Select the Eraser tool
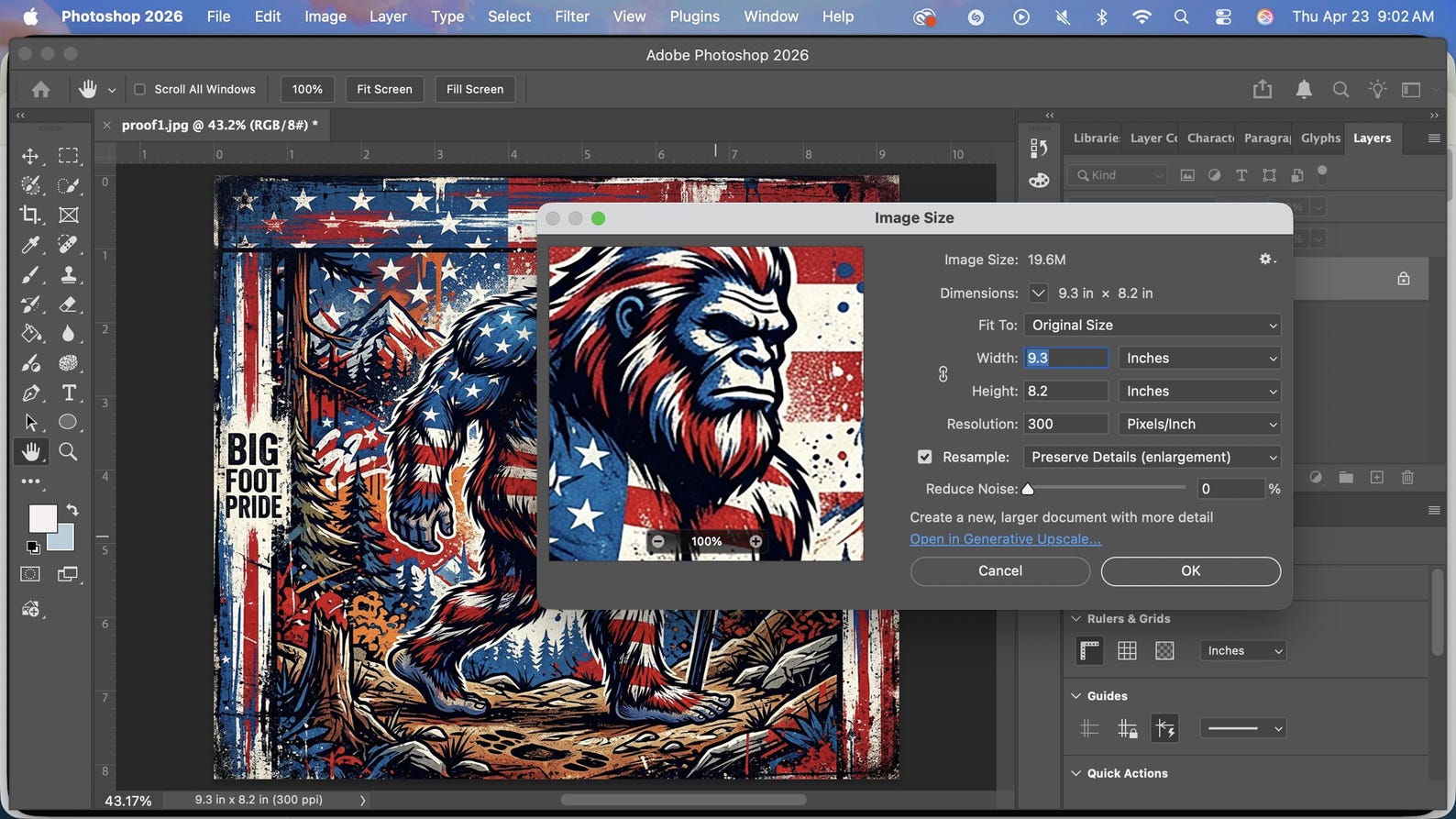Screen dimensions: 1456x819 click(x=68, y=304)
